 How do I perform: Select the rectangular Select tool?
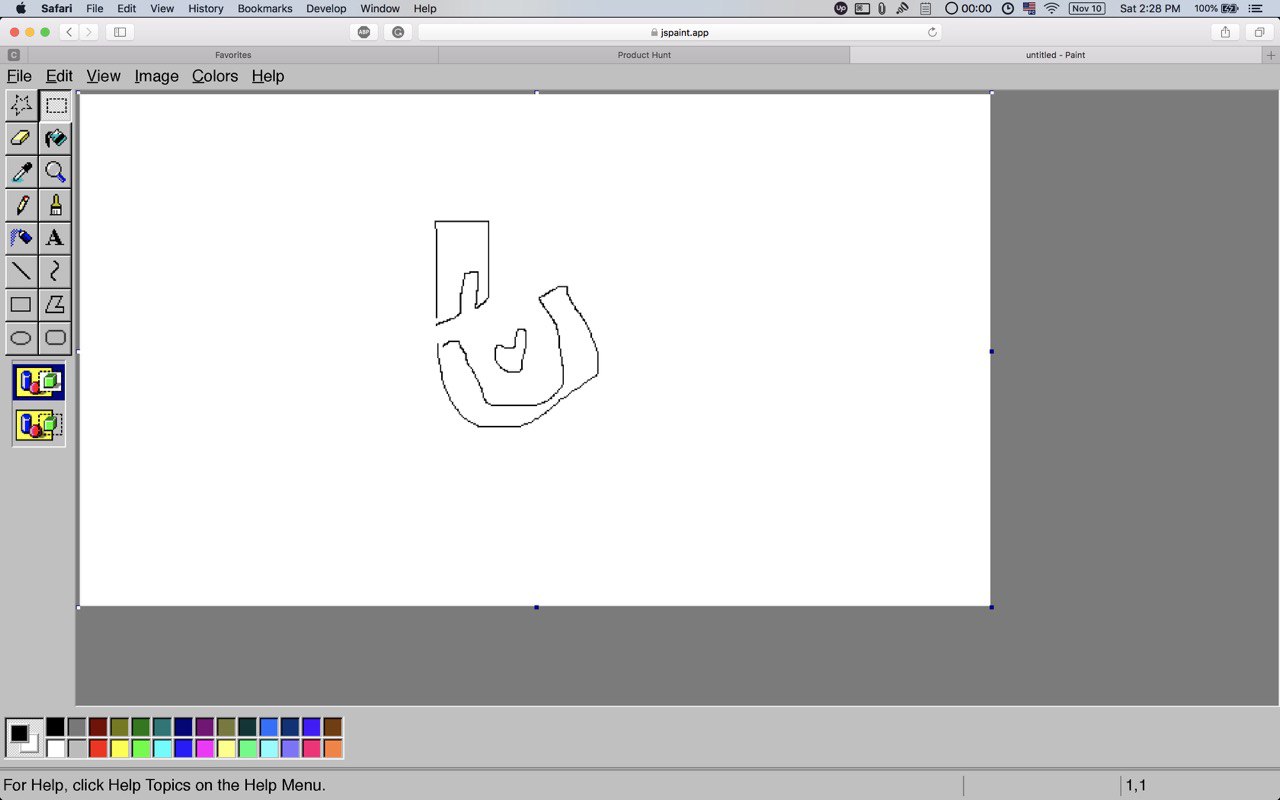tap(56, 105)
